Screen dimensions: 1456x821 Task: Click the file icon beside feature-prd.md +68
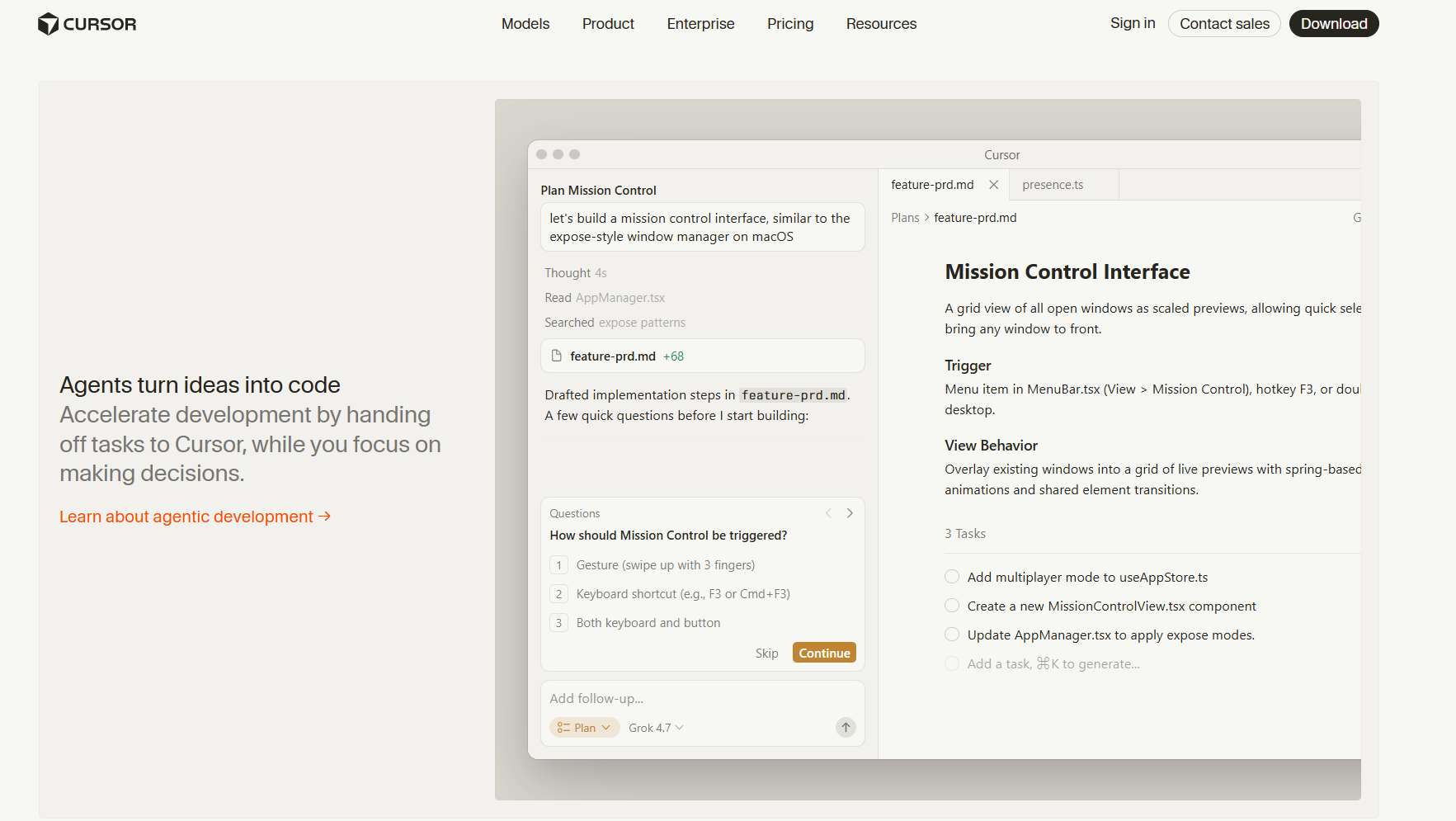coord(557,356)
